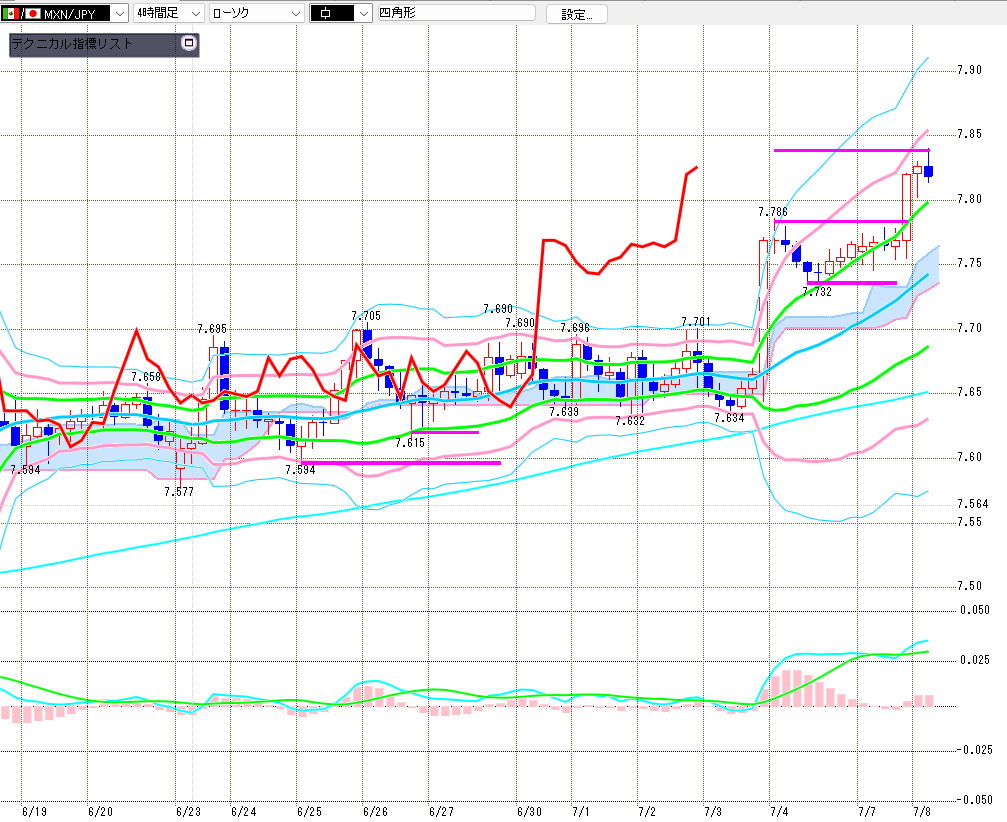This screenshot has height=822, width=1007.
Task: Click the 7.634 price label
Action: pos(729,418)
